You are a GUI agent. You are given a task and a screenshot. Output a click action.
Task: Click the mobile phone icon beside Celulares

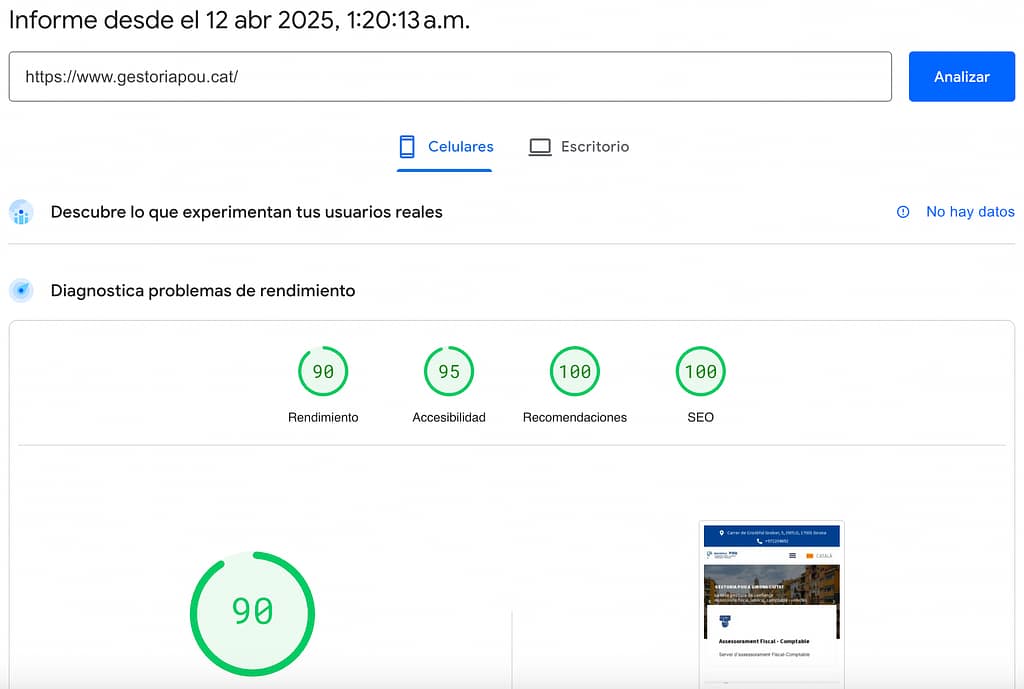pyautogui.click(x=407, y=147)
